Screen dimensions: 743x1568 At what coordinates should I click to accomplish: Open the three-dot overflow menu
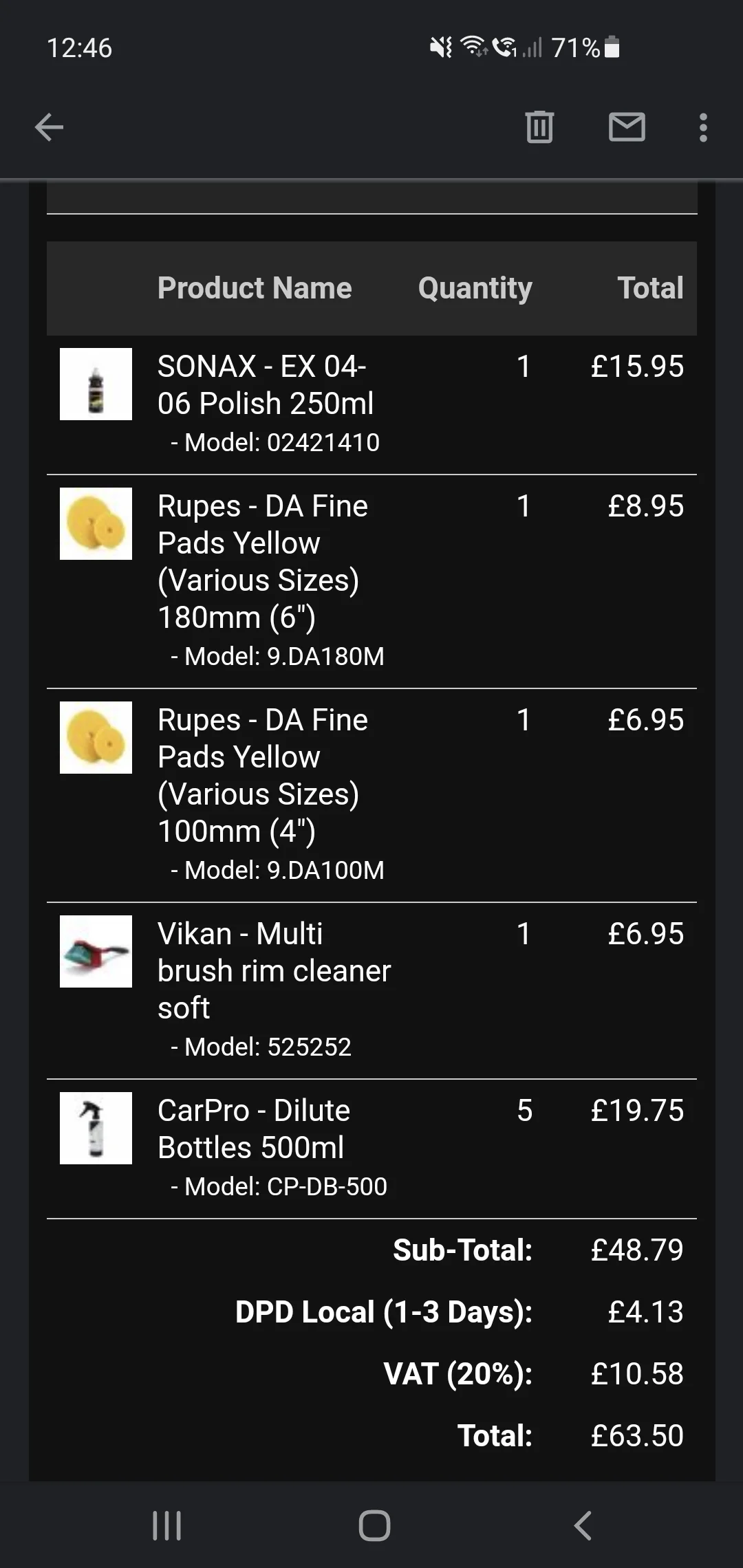(x=703, y=127)
